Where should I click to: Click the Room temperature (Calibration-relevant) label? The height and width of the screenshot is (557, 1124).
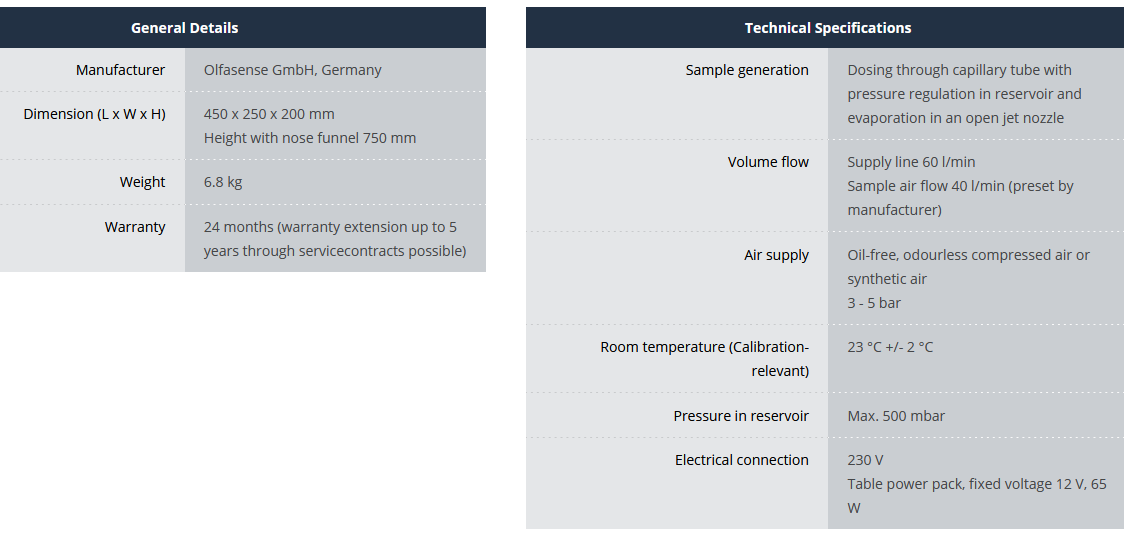pos(705,359)
